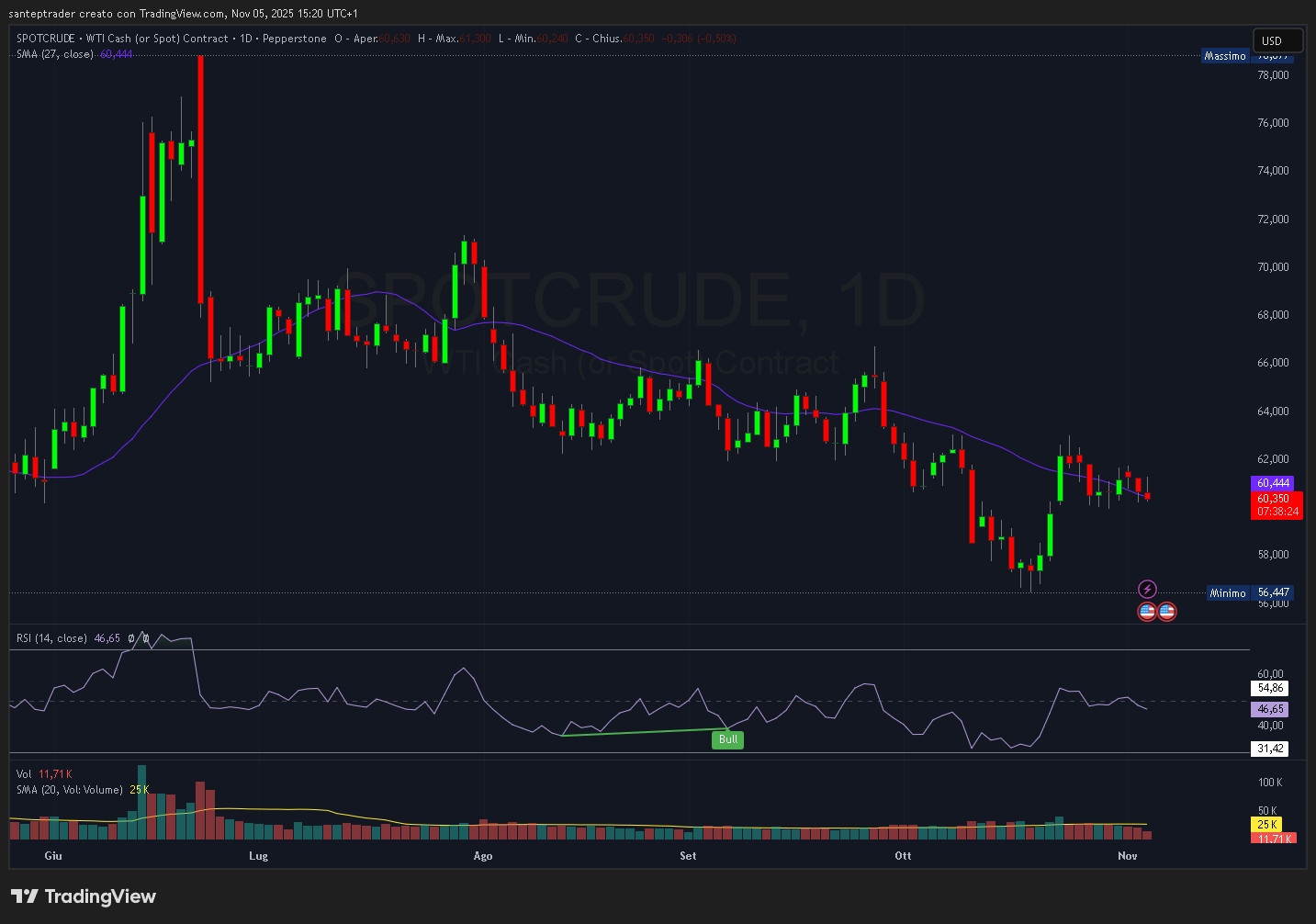Click the 40,00 RSI axis label
Image resolution: width=1316 pixels, height=924 pixels.
pos(1270,726)
